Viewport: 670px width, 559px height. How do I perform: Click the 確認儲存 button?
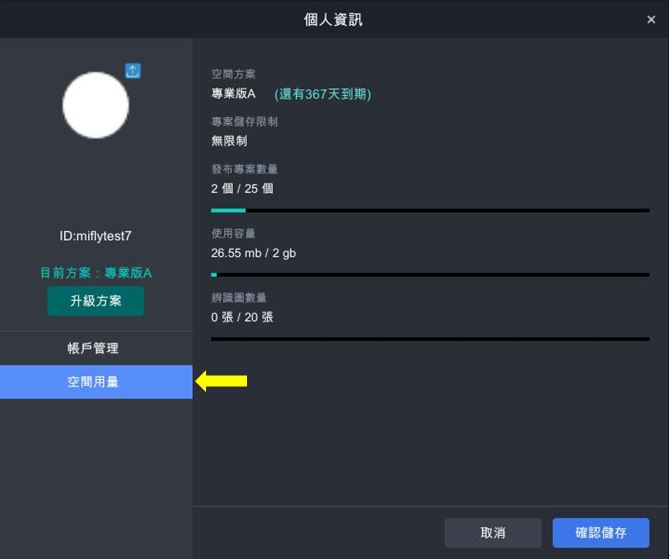tap(601, 533)
